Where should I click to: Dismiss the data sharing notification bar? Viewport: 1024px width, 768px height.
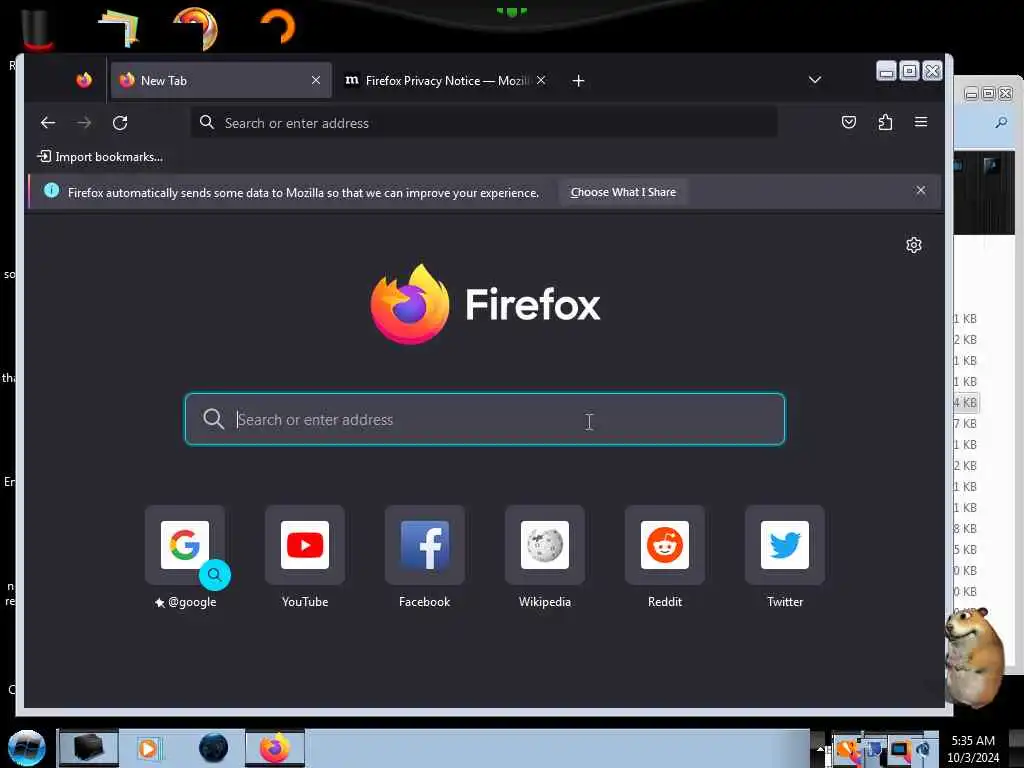(920, 191)
